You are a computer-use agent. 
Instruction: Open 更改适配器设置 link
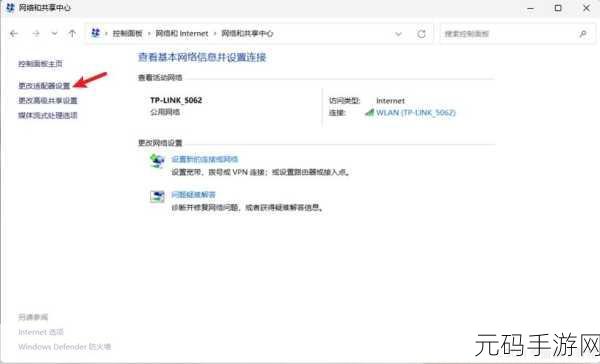pos(44,86)
